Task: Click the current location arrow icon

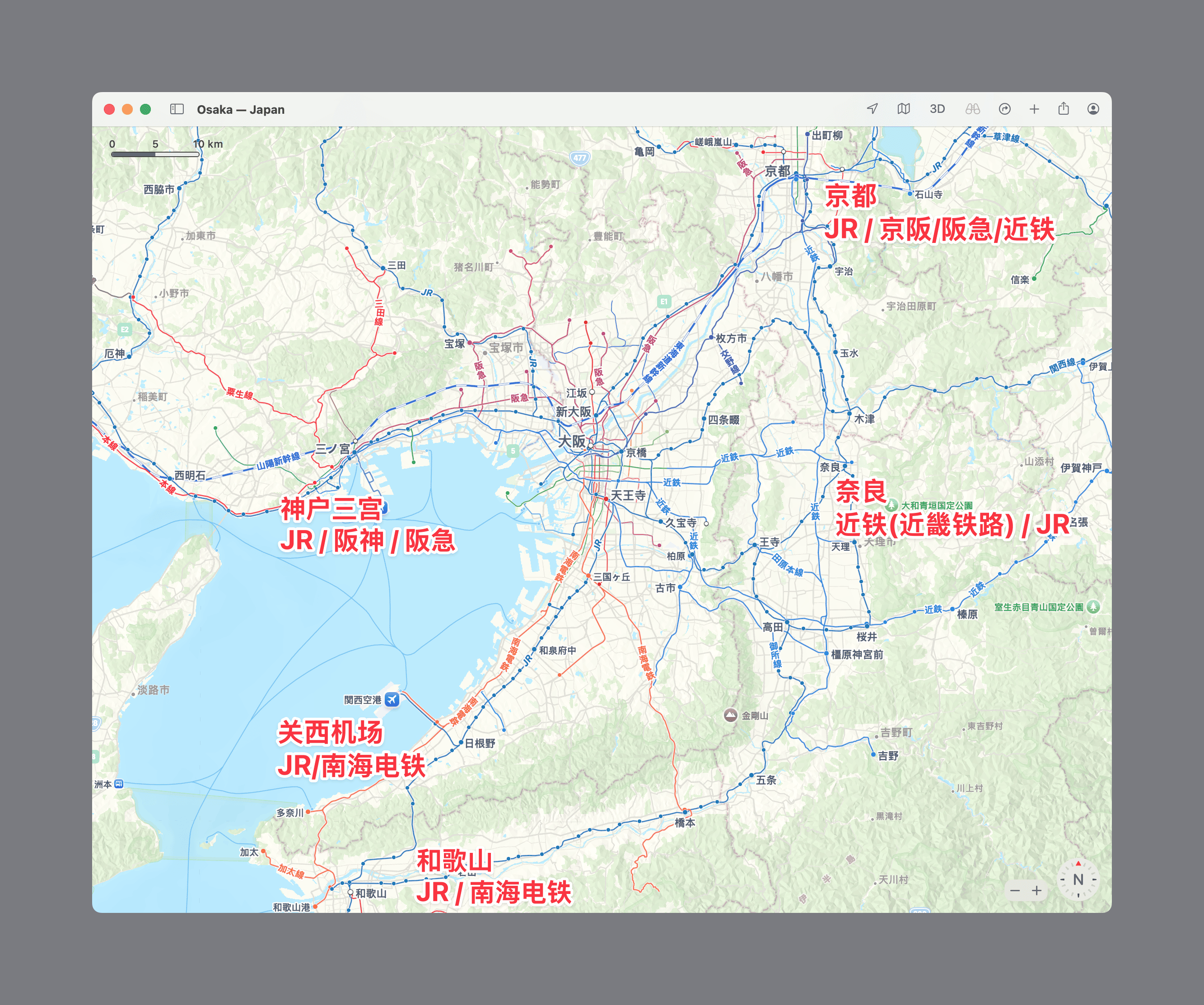Action: 872,109
